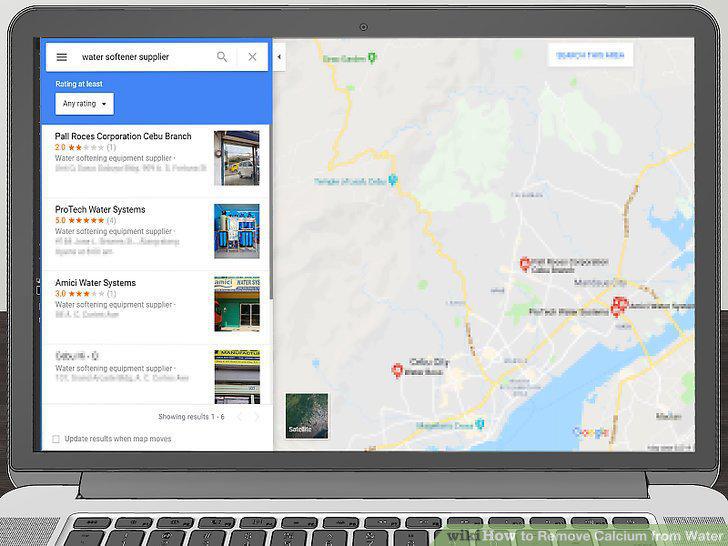Click 'Search this area' button on map
Screen dimensions: 728x546
coord(590,55)
